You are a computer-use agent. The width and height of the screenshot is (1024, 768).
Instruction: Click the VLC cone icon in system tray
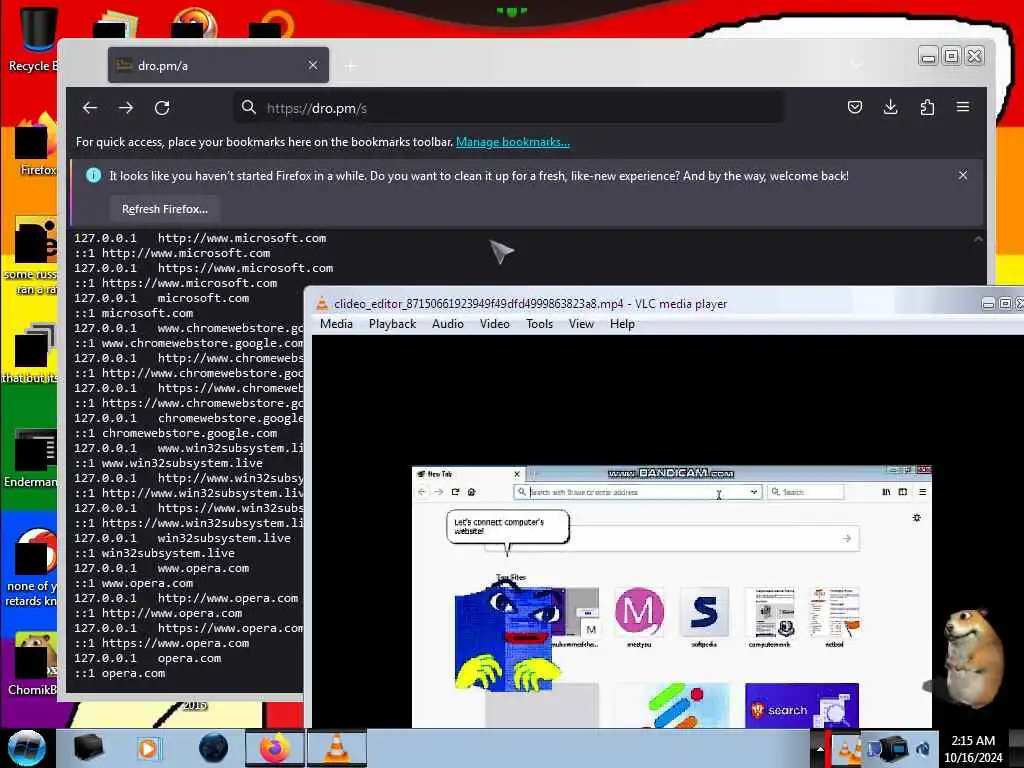[x=846, y=750]
